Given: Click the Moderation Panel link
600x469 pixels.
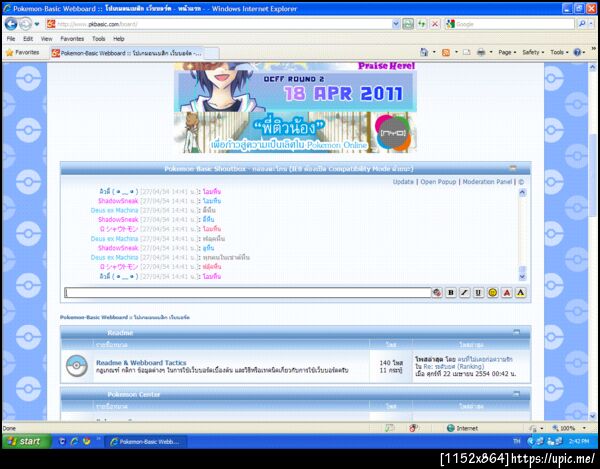Looking at the screenshot, I should 487,182.
